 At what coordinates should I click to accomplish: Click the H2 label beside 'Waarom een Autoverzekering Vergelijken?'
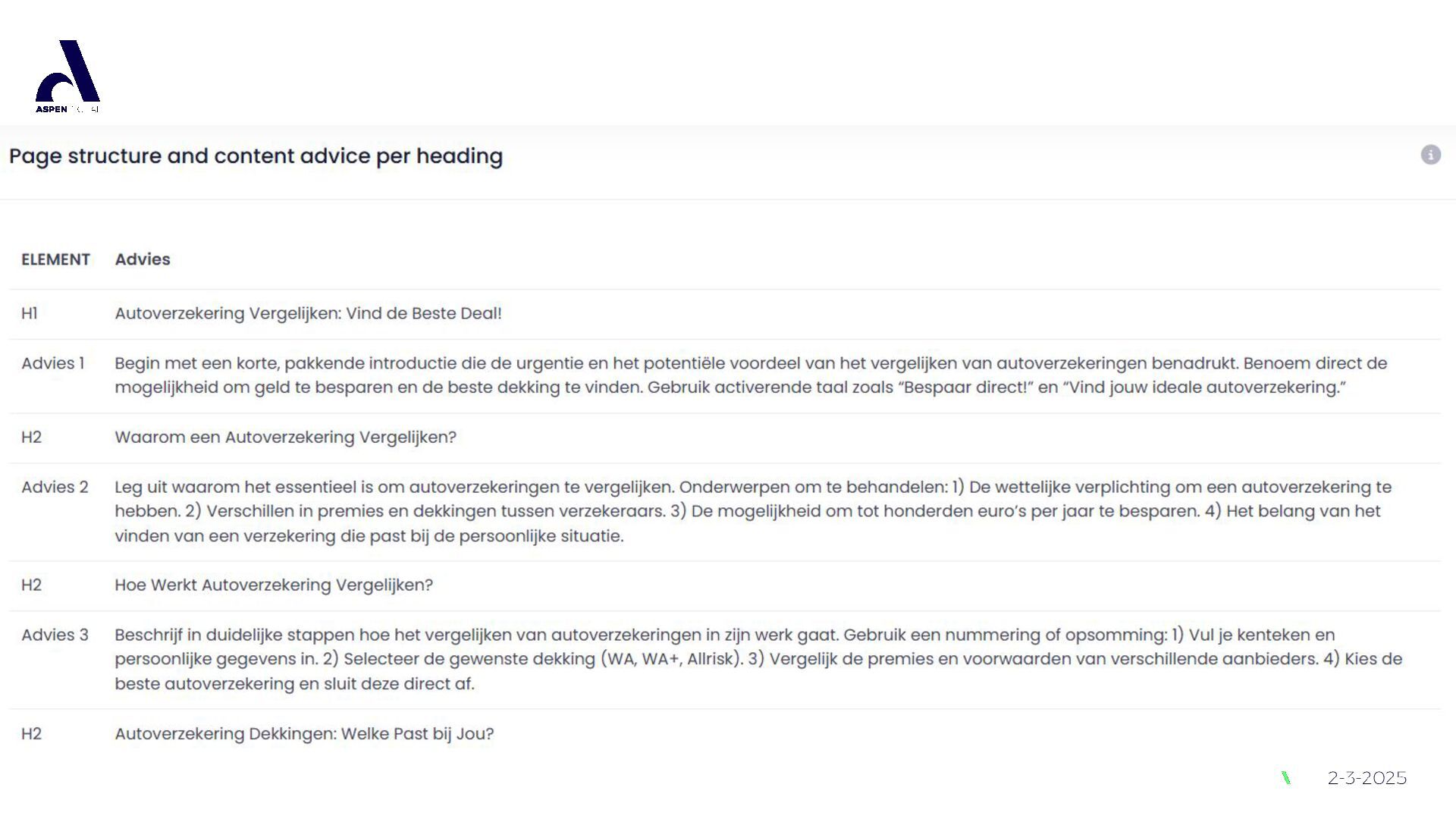31,438
